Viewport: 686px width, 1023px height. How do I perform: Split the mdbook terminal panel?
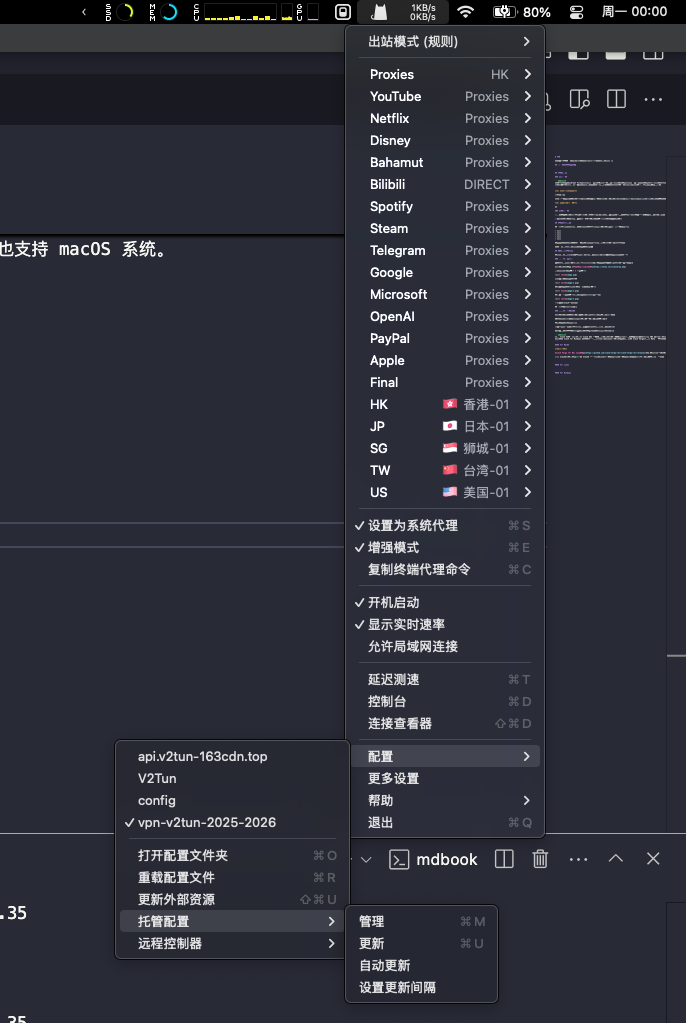(505, 859)
